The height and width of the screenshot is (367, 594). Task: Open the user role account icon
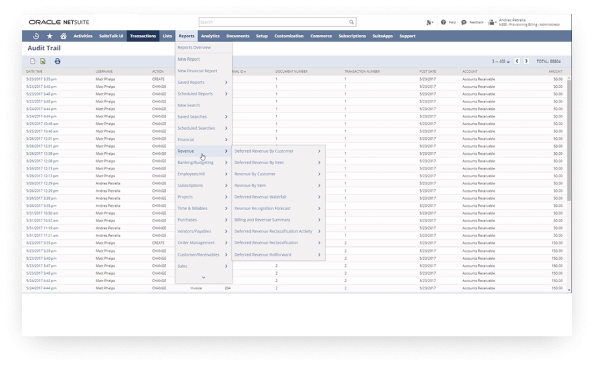[x=492, y=22]
